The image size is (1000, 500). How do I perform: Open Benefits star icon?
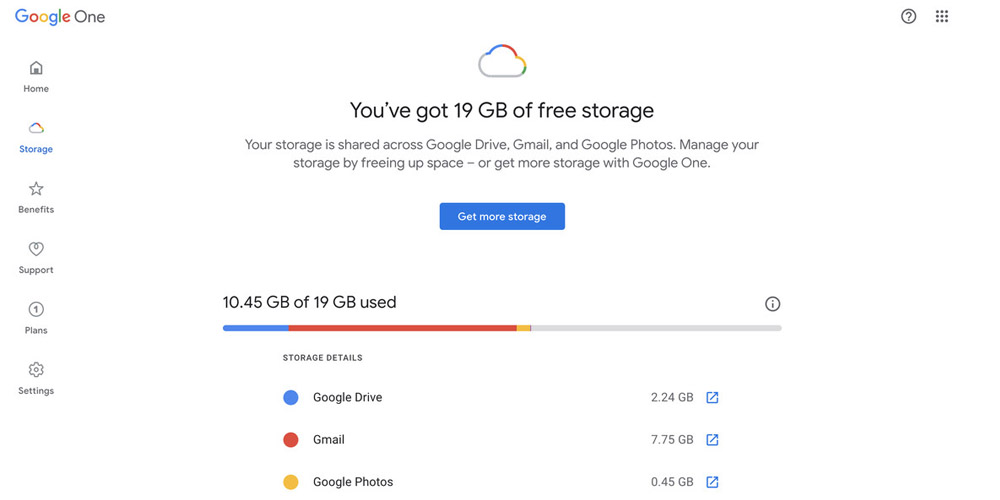pos(36,189)
